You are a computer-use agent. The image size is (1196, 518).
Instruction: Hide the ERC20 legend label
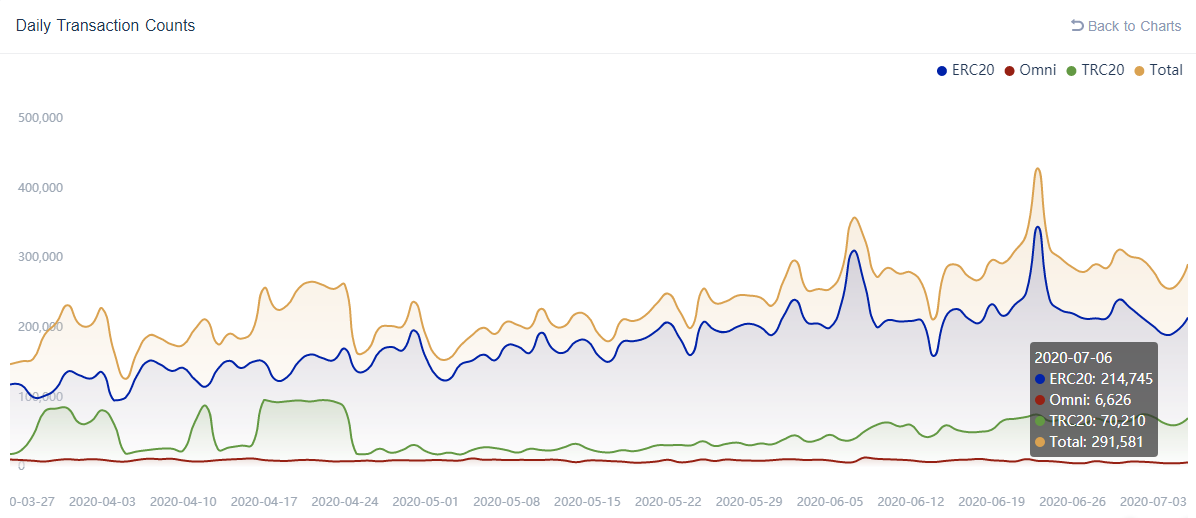[973, 70]
